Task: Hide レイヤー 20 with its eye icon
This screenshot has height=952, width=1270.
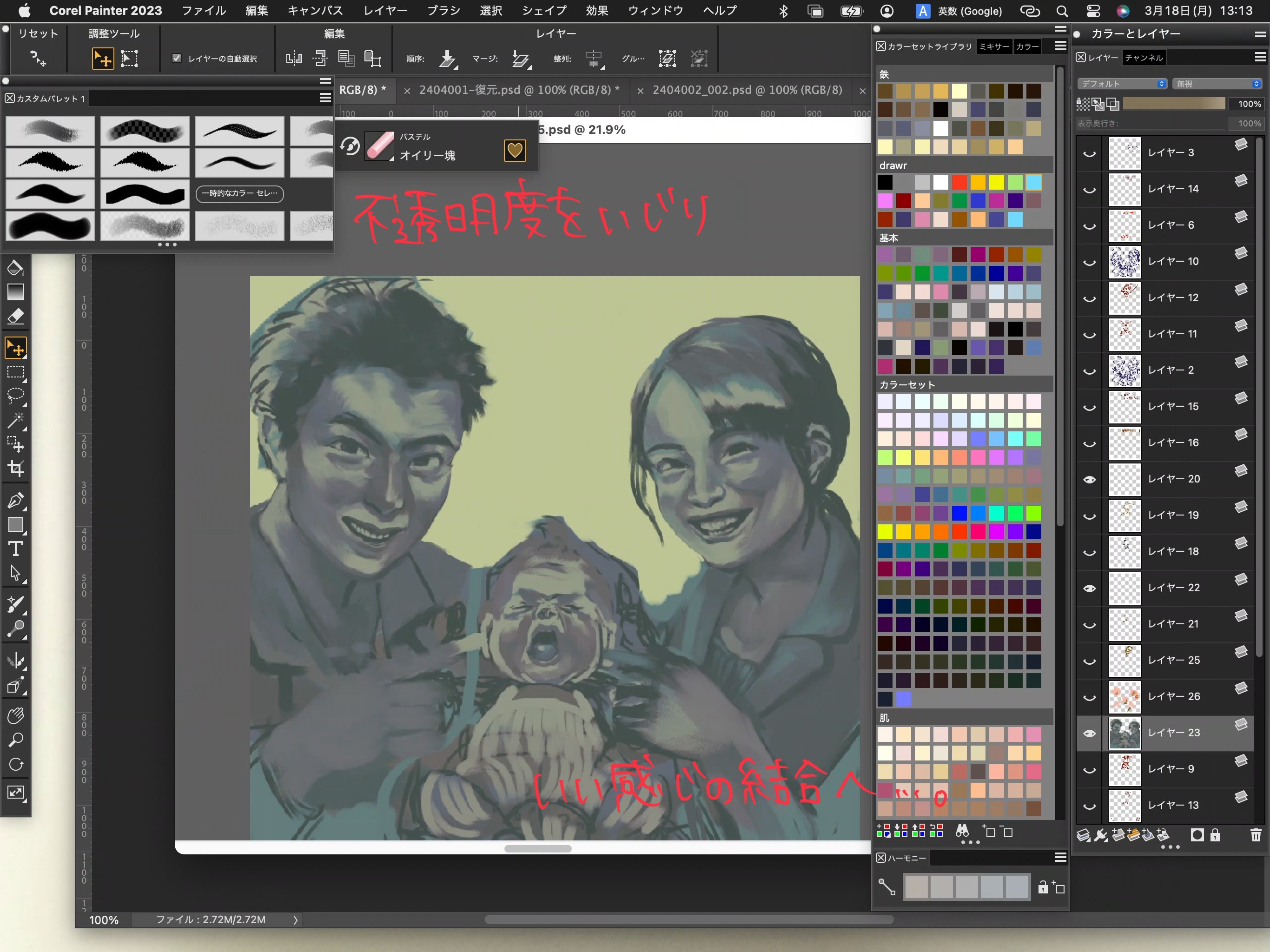Action: (x=1089, y=479)
